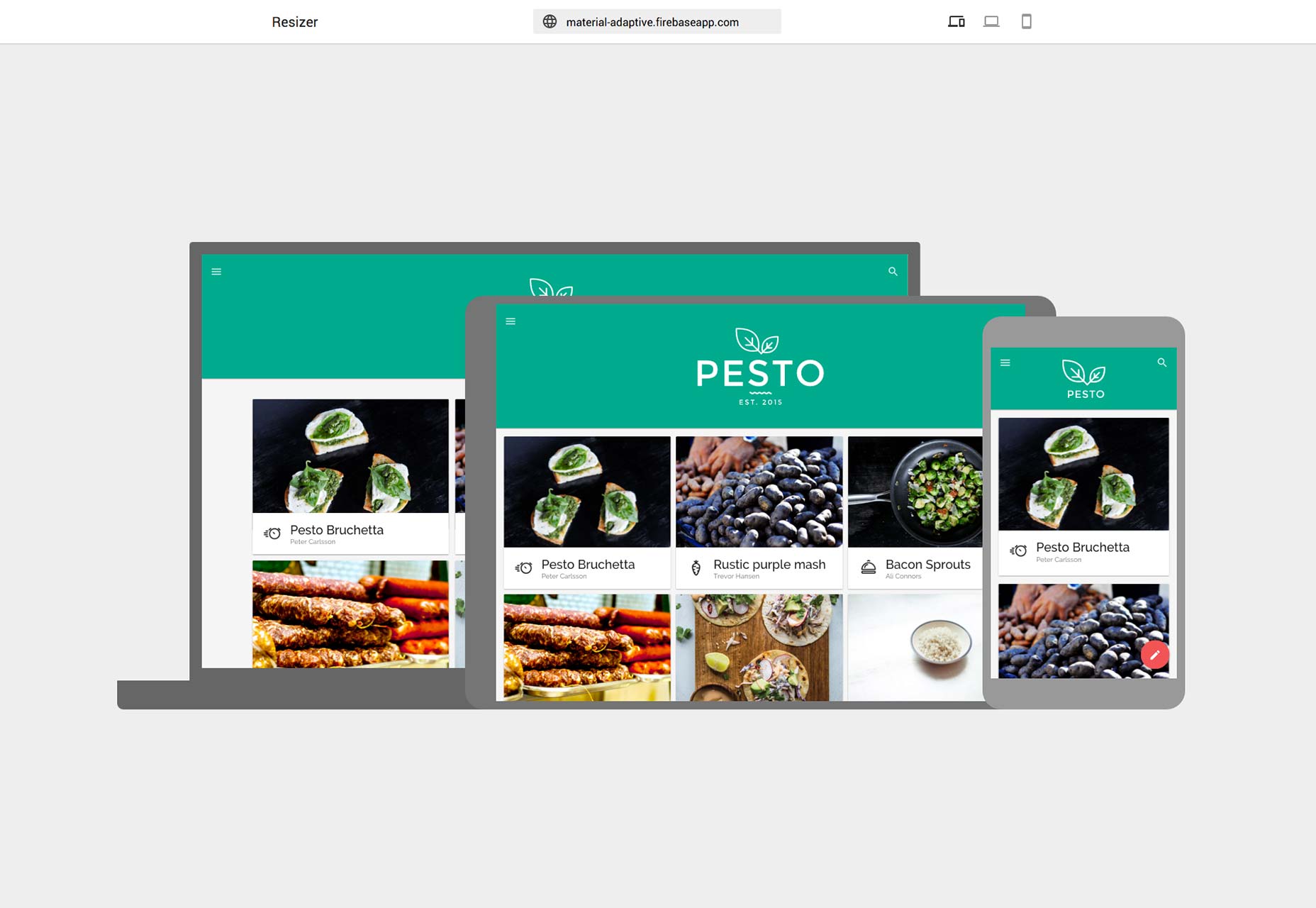
Task: Select the all-devices view icon
Action: tap(957, 22)
